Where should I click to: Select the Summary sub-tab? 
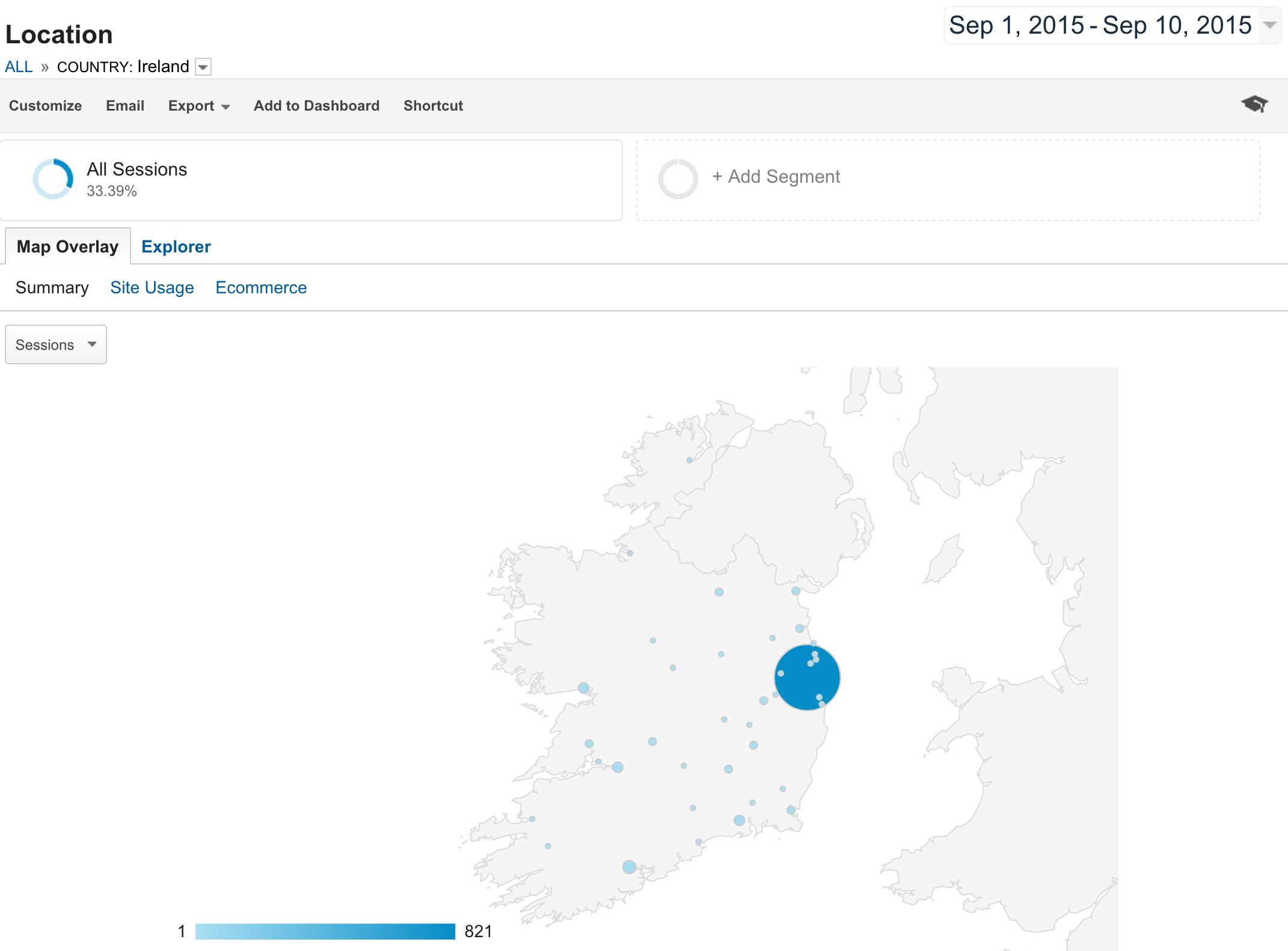[x=52, y=287]
